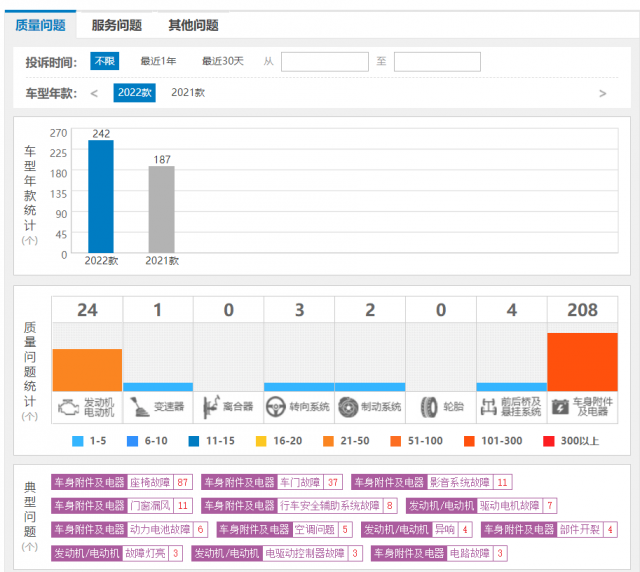Select the body accessories battery (车身附件及电器) icon
This screenshot has width=640, height=572.
pyautogui.click(x=560, y=407)
